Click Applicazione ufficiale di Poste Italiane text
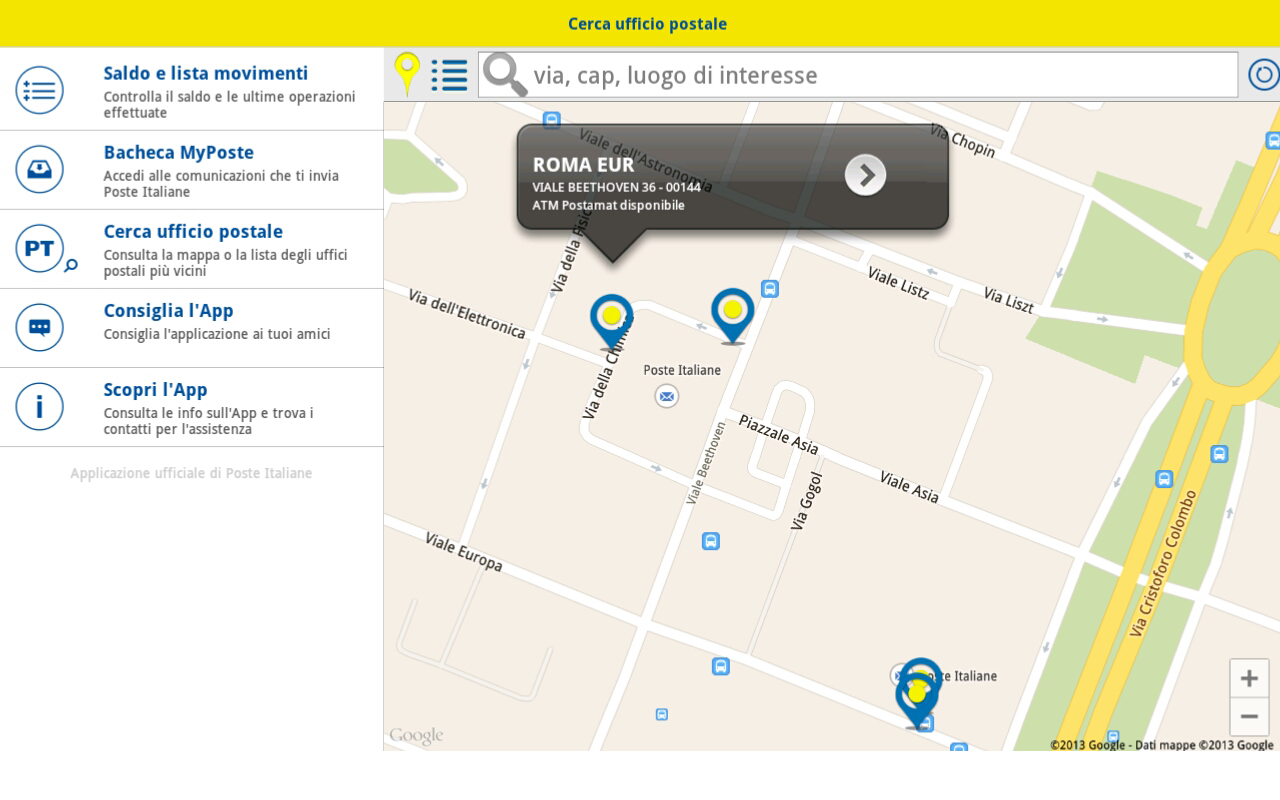Image resolution: width=1280 pixels, height=800 pixels. point(191,473)
